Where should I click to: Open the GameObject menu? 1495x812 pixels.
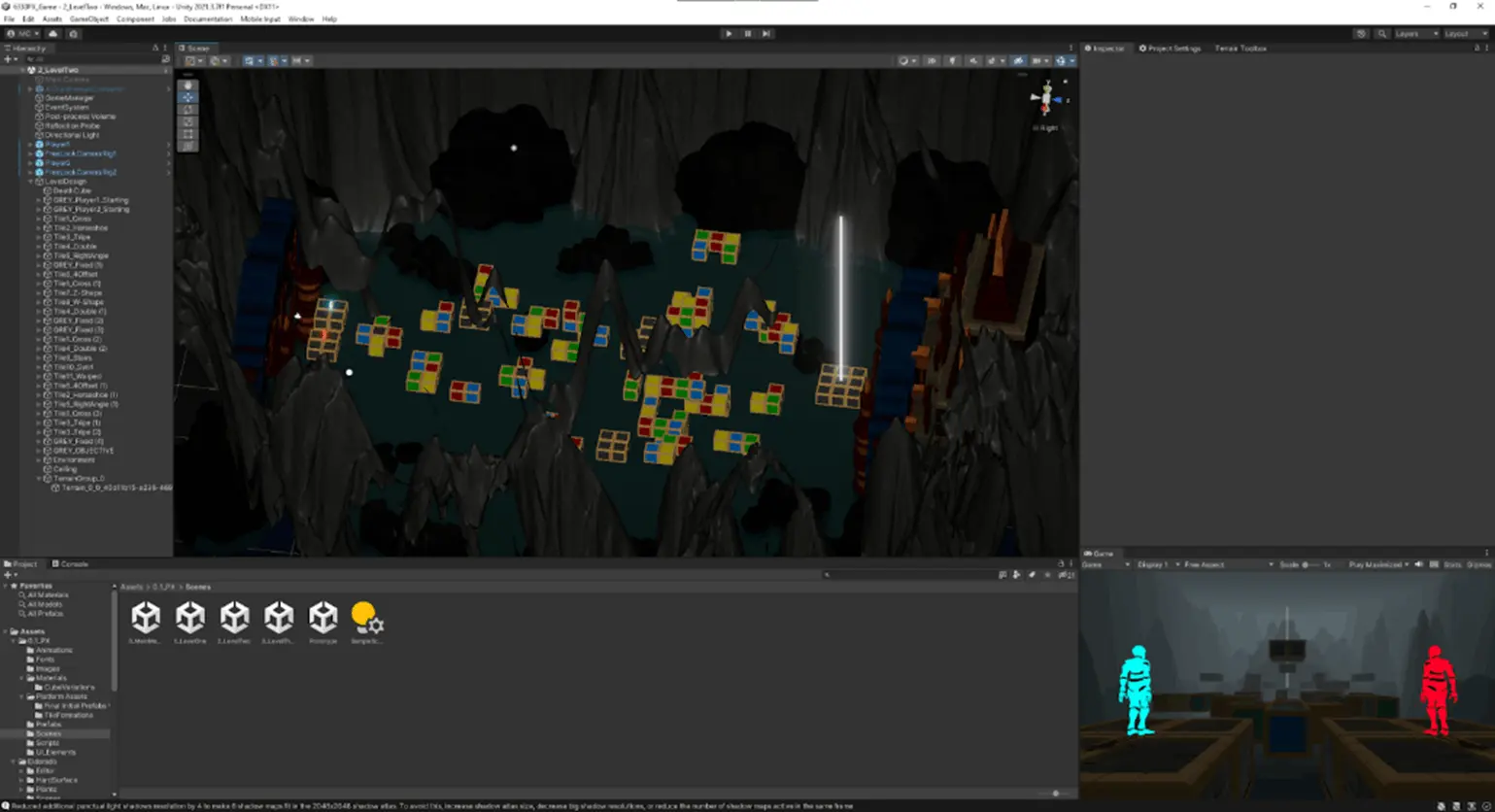click(89, 19)
